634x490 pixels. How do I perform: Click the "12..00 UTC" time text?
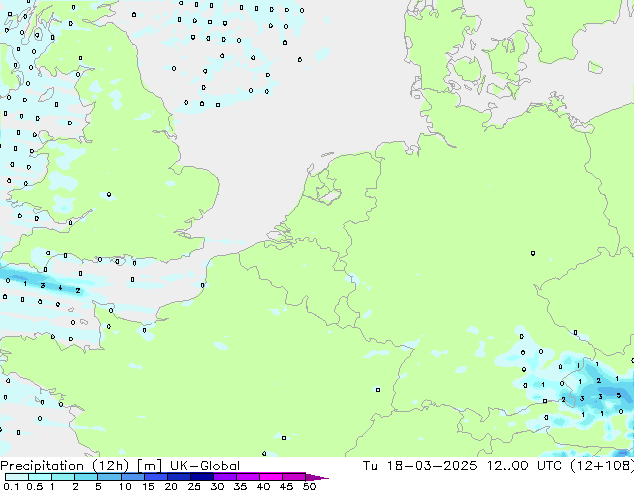524,466
